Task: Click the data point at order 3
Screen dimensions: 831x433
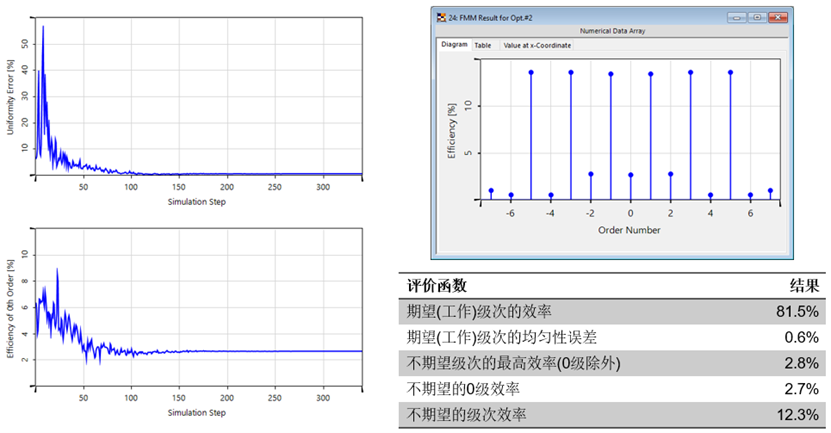Action: 691,73
